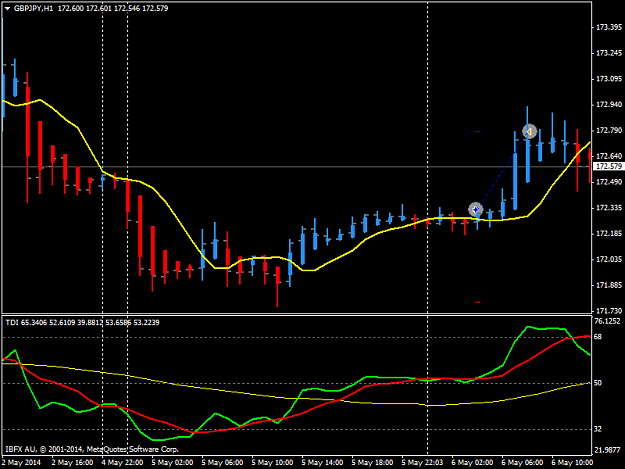Click price scale value 171.885
Screen dimensions: 625x469
[x=609, y=285]
